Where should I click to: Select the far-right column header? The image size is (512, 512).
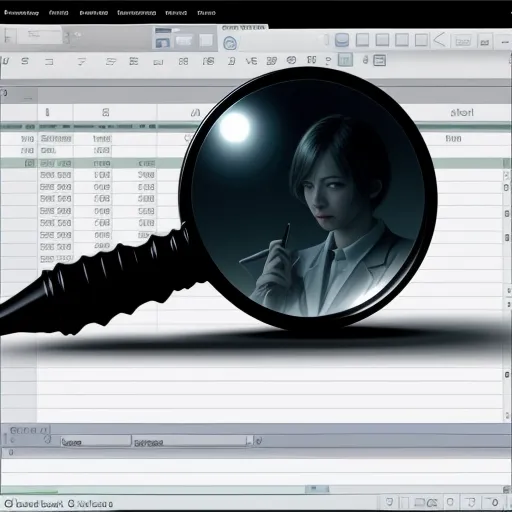tap(462, 113)
